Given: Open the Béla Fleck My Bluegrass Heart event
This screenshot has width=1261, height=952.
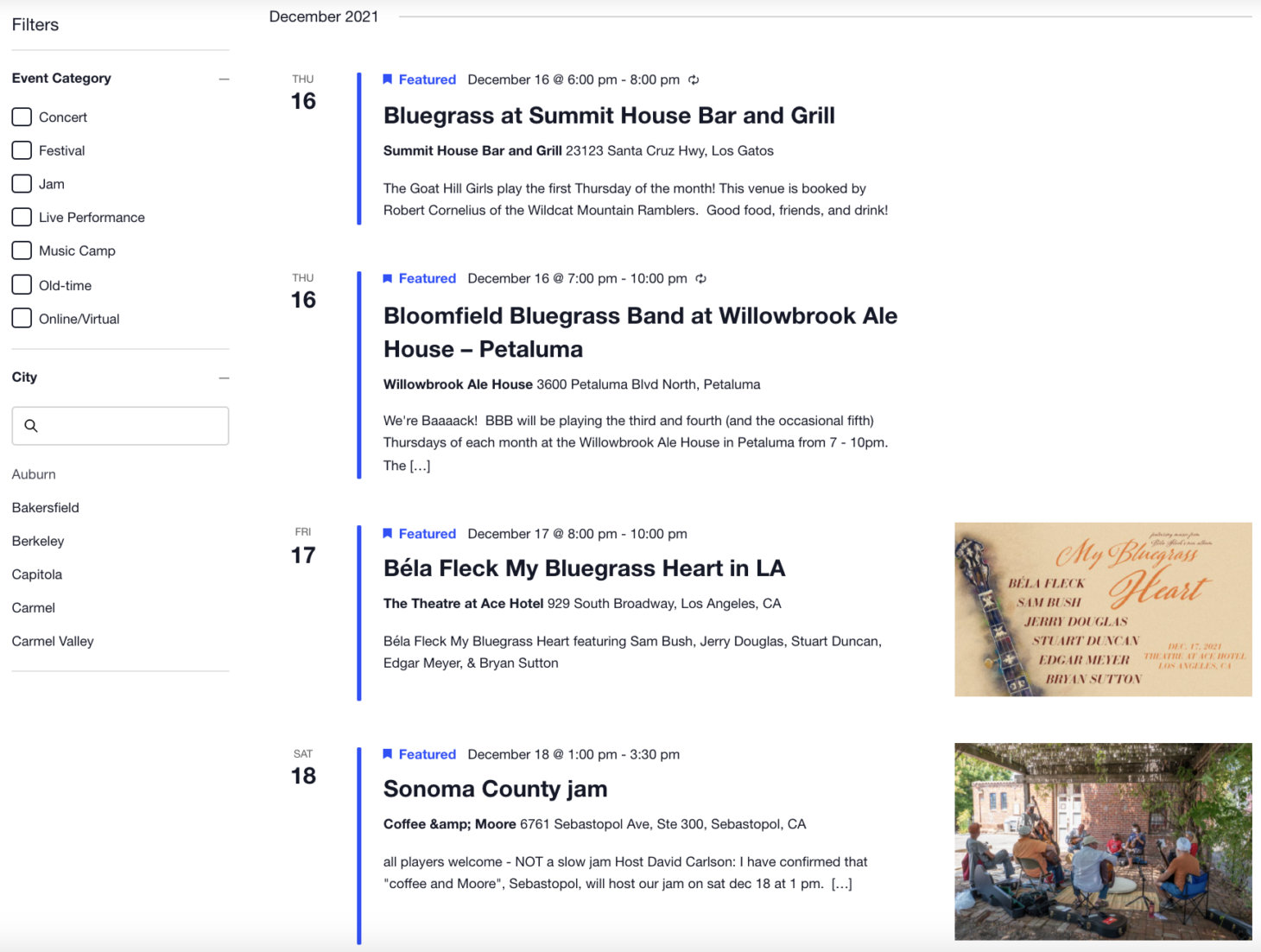Looking at the screenshot, I should pyautogui.click(x=584, y=568).
